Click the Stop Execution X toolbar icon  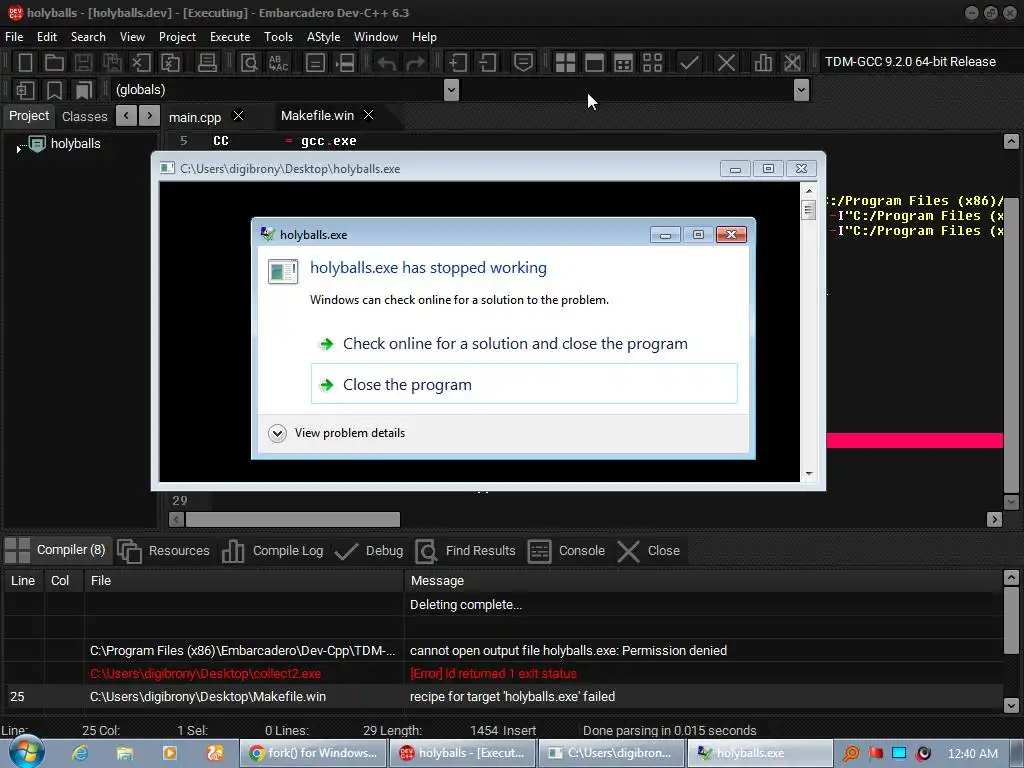click(x=726, y=63)
